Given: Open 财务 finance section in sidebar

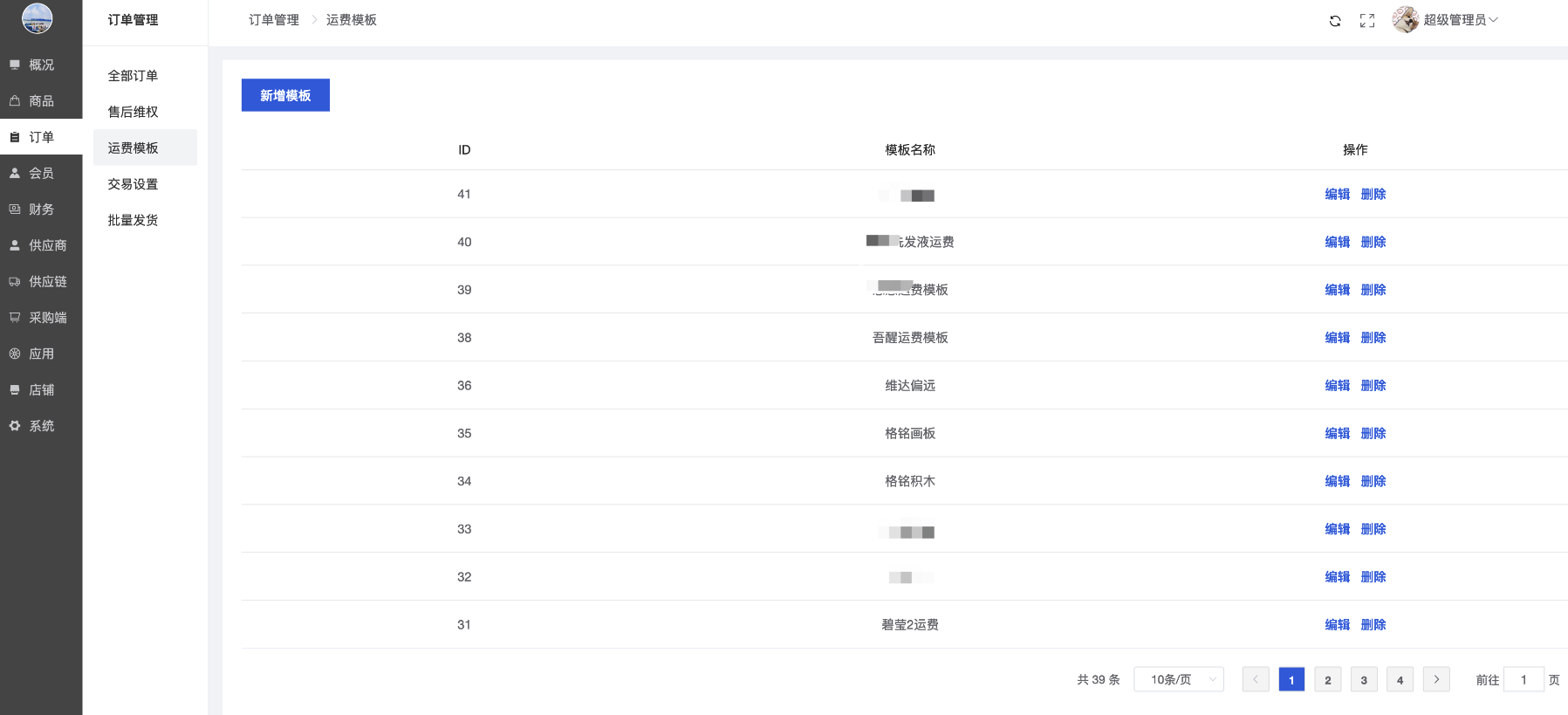Looking at the screenshot, I should (40, 210).
